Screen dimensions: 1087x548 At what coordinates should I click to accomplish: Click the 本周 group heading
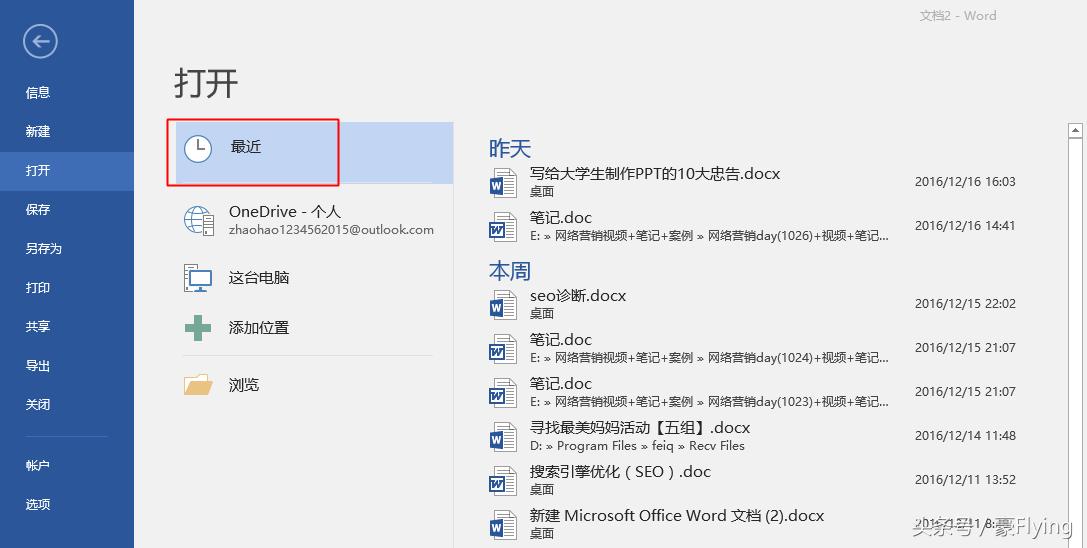(510, 271)
